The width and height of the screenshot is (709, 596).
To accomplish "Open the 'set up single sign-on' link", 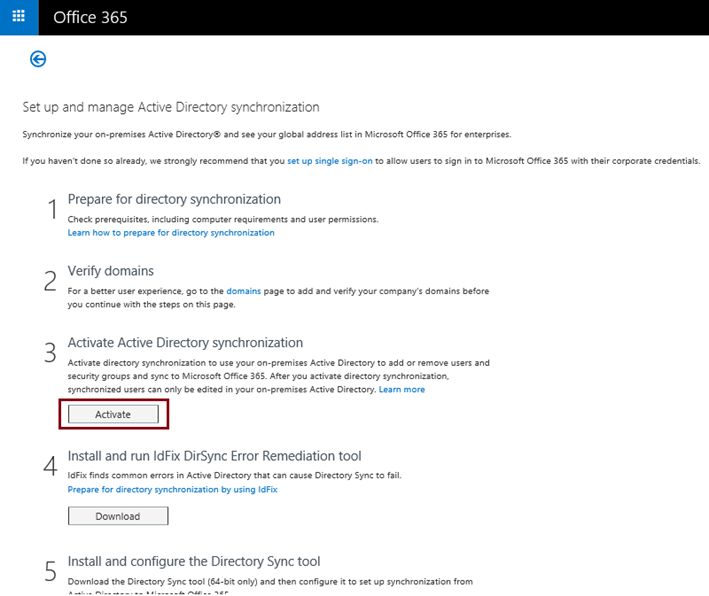I will click(330, 161).
